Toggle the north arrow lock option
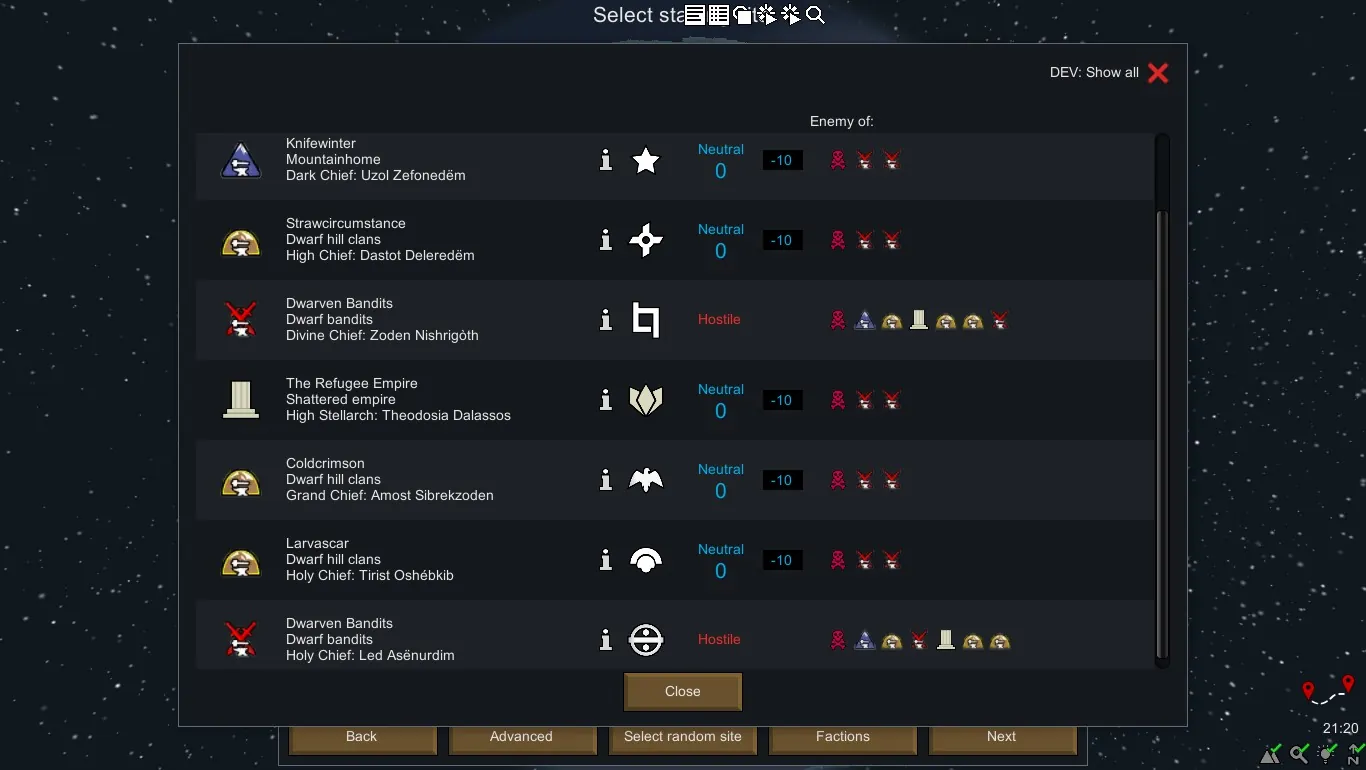This screenshot has height=770, width=1366. (x=1355, y=753)
